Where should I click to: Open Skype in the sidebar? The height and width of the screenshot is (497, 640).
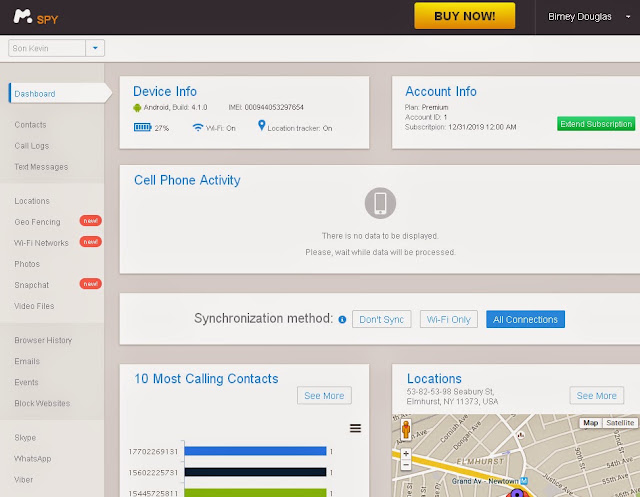pyautogui.click(x=25, y=438)
